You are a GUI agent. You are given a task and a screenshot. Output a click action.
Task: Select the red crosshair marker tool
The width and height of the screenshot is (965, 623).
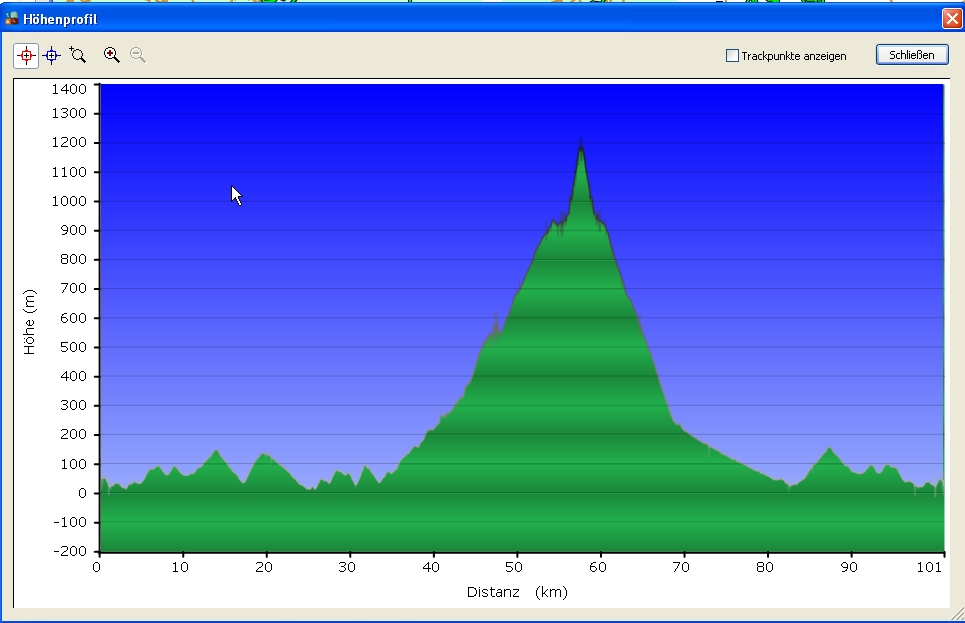click(x=26, y=56)
